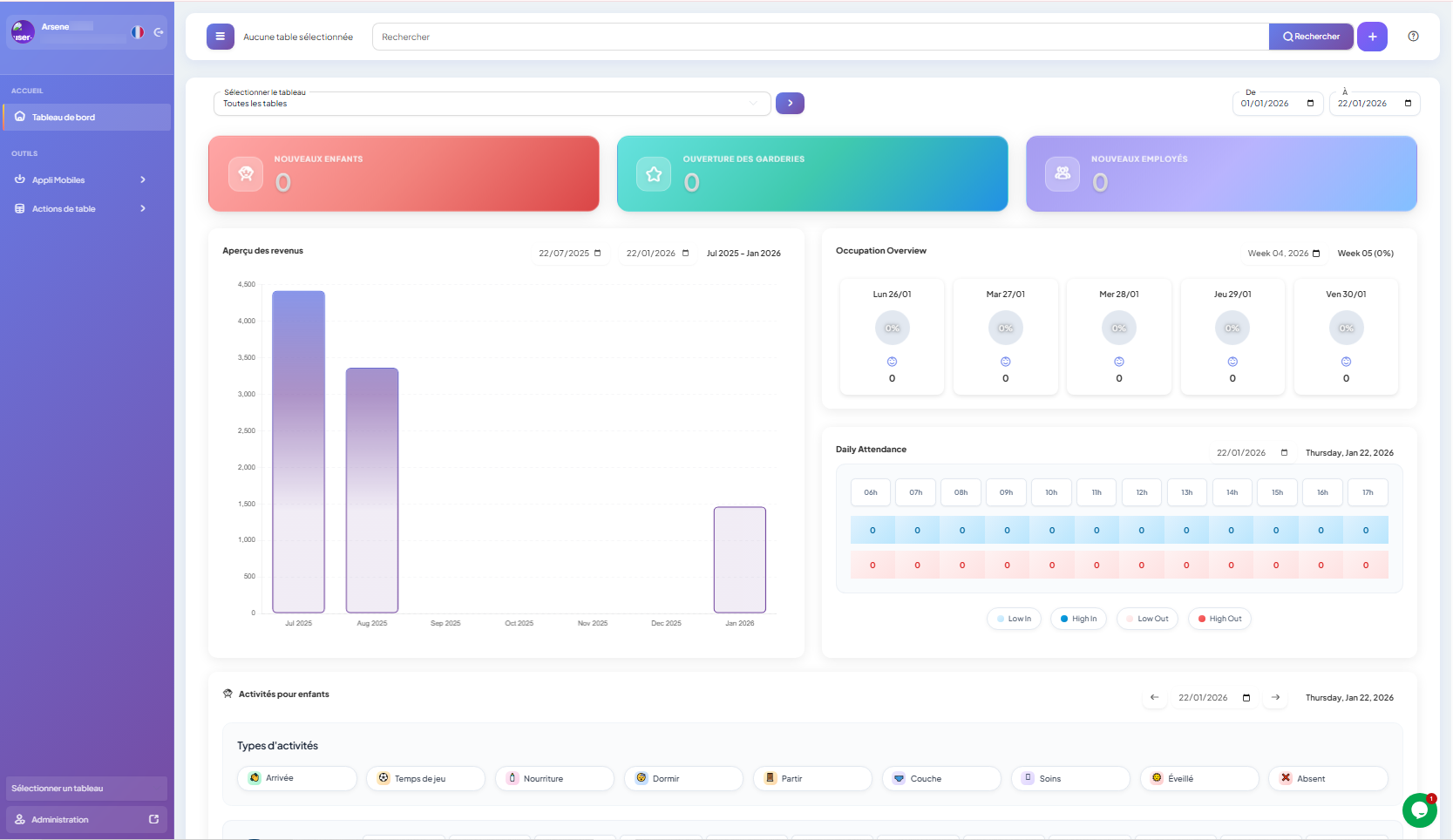Toggle the Low In legend filter

point(1014,619)
